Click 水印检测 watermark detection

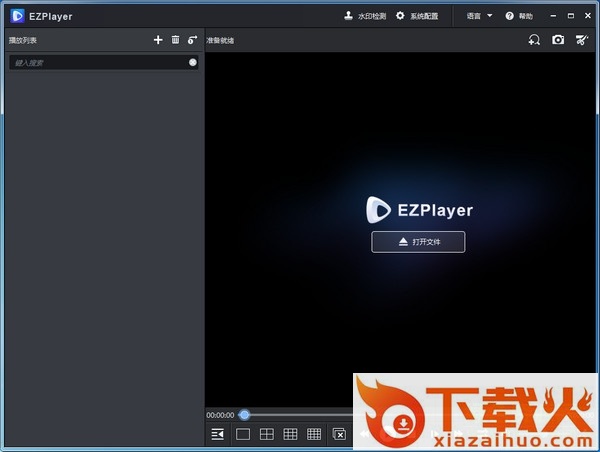pos(364,16)
